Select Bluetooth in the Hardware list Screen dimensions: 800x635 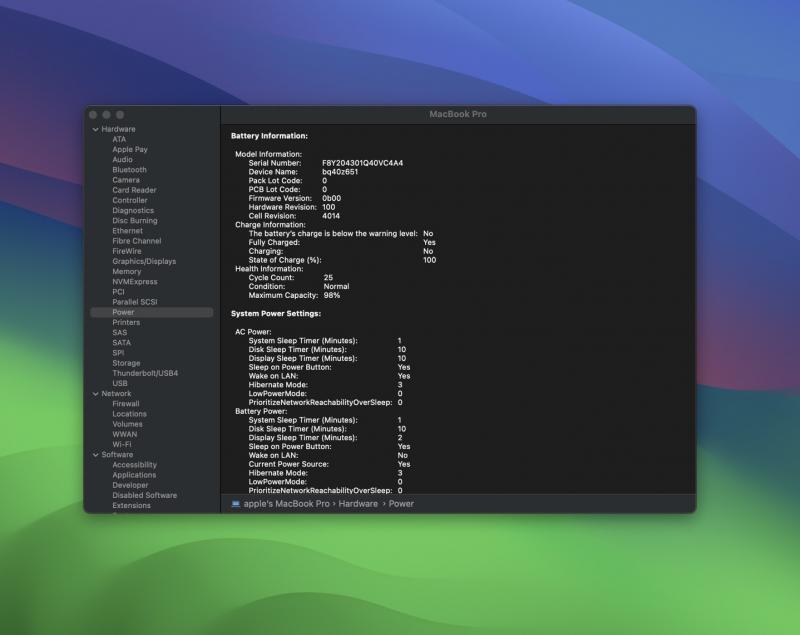(x=129, y=170)
